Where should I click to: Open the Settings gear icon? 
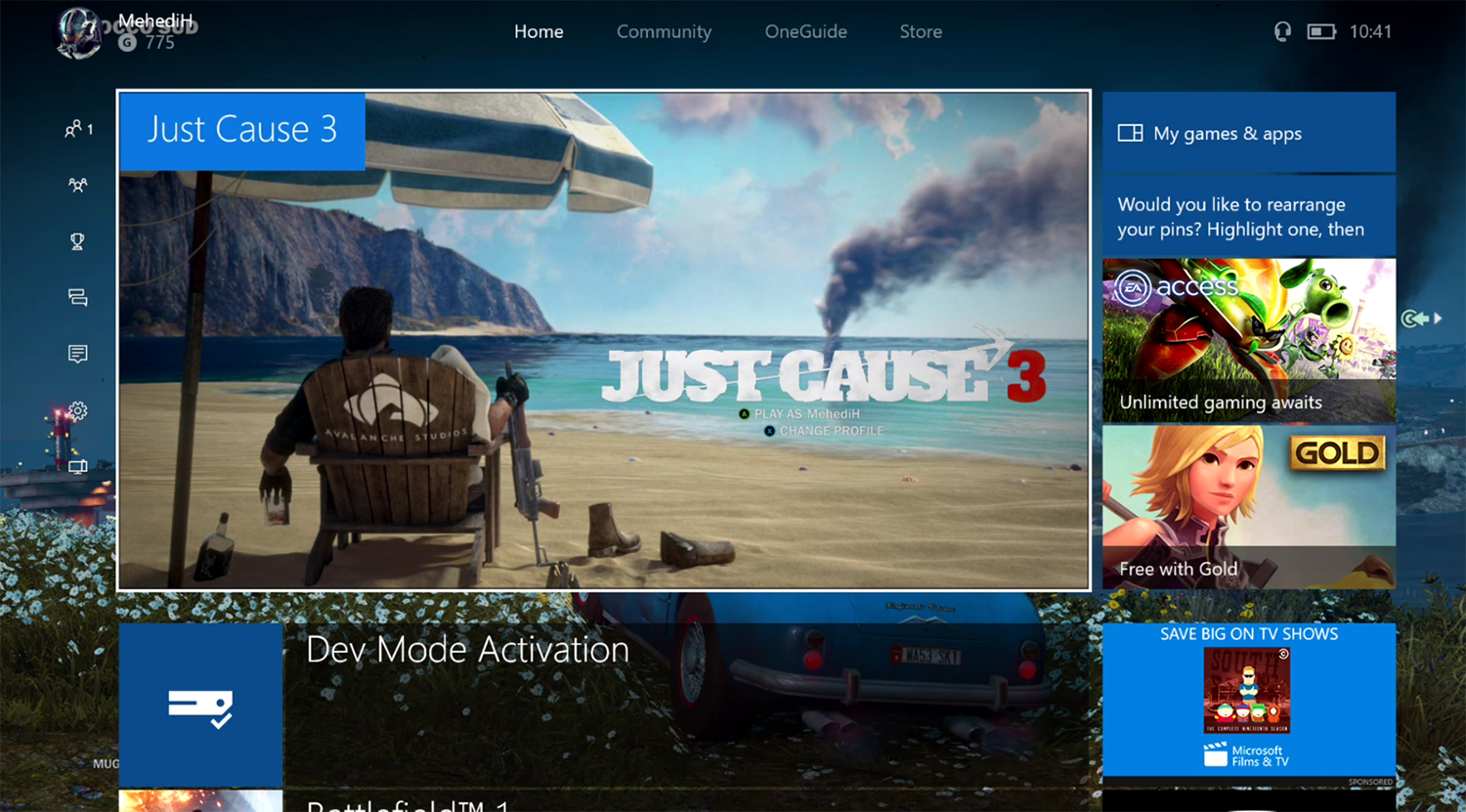click(78, 410)
